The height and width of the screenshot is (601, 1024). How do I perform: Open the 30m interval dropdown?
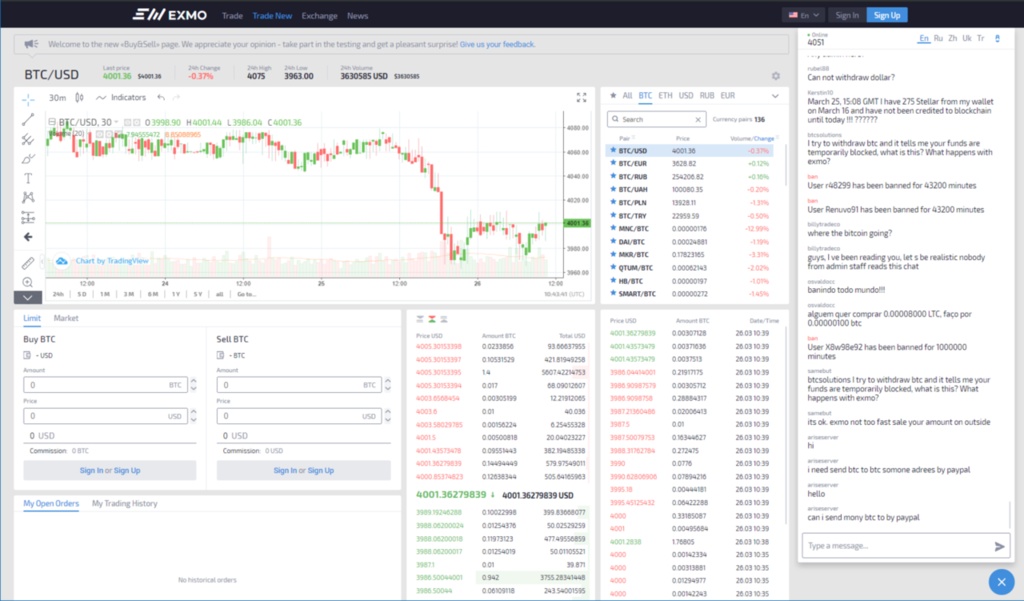pos(57,97)
